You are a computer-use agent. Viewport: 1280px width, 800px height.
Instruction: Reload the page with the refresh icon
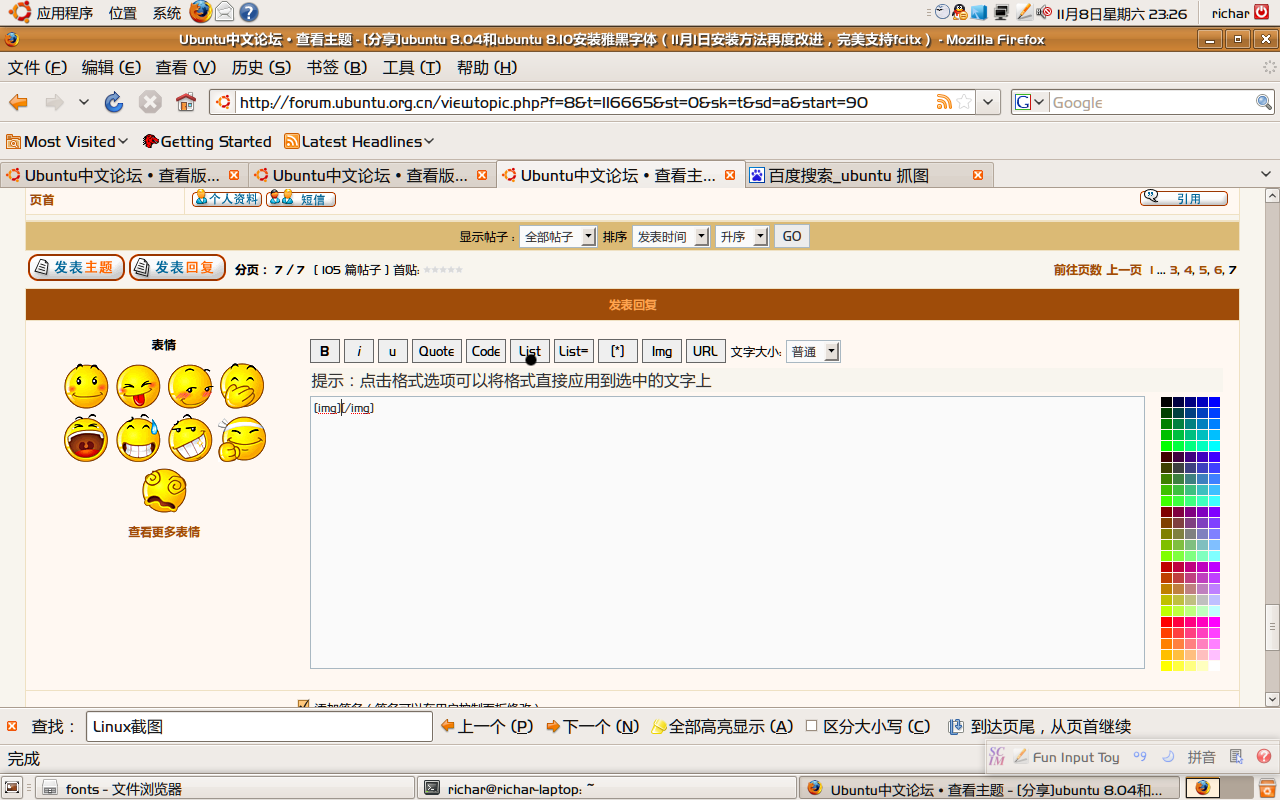tap(114, 102)
